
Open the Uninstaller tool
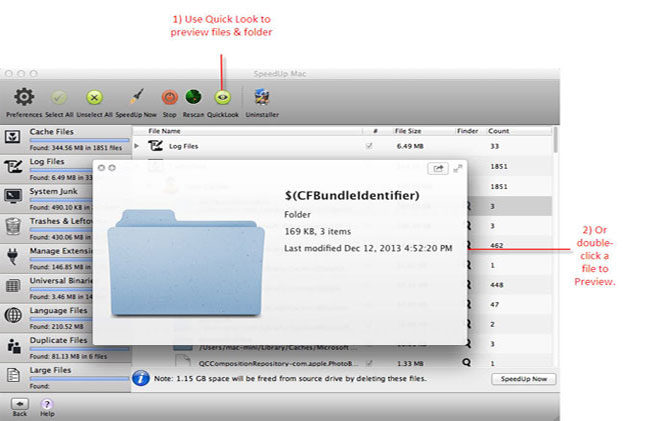click(262, 98)
